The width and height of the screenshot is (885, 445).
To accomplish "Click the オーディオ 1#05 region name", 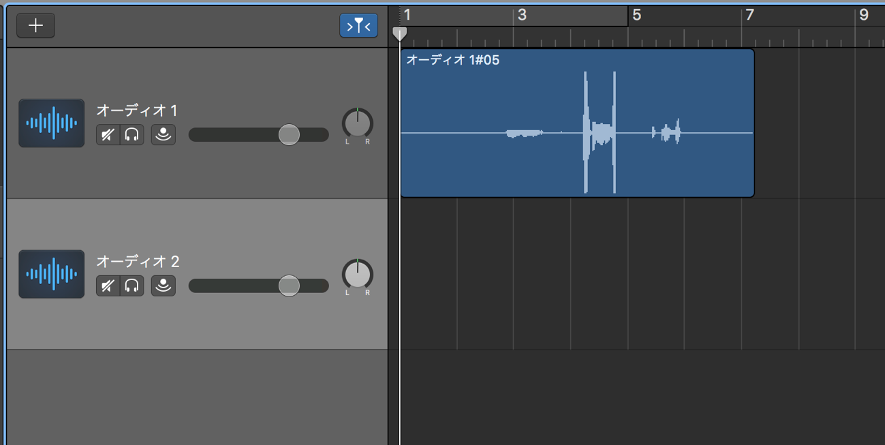I will pos(453,60).
